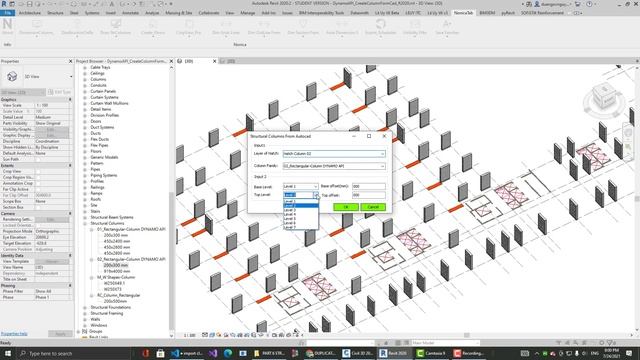
Task: Collapse the Camera section in Properties
Action: point(70,213)
